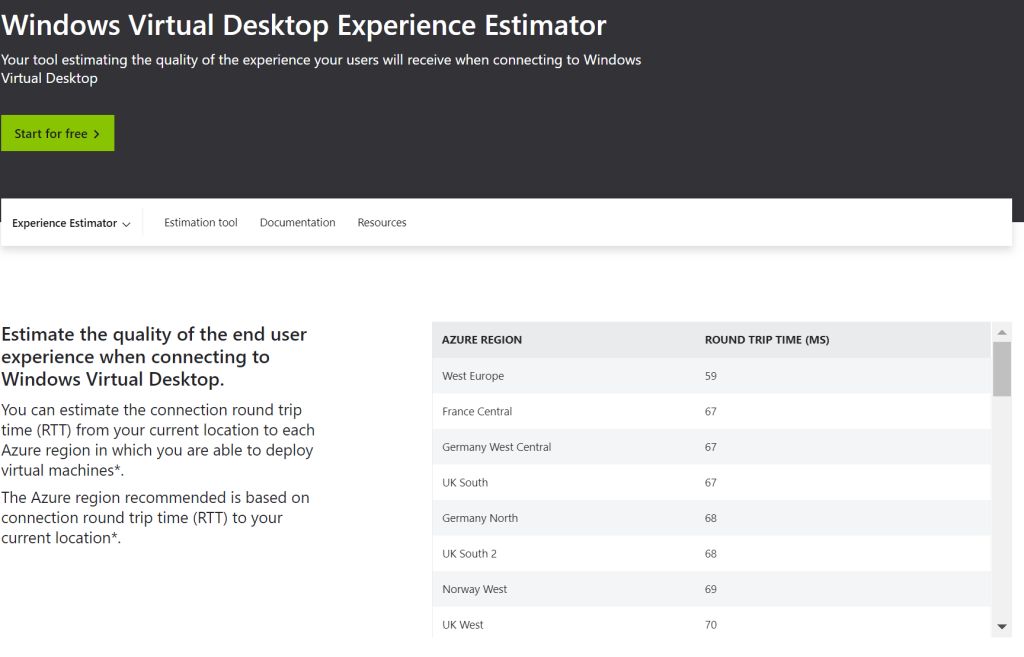Click the value 67 for Germany West Central
This screenshot has width=1024, height=657.
711,447
